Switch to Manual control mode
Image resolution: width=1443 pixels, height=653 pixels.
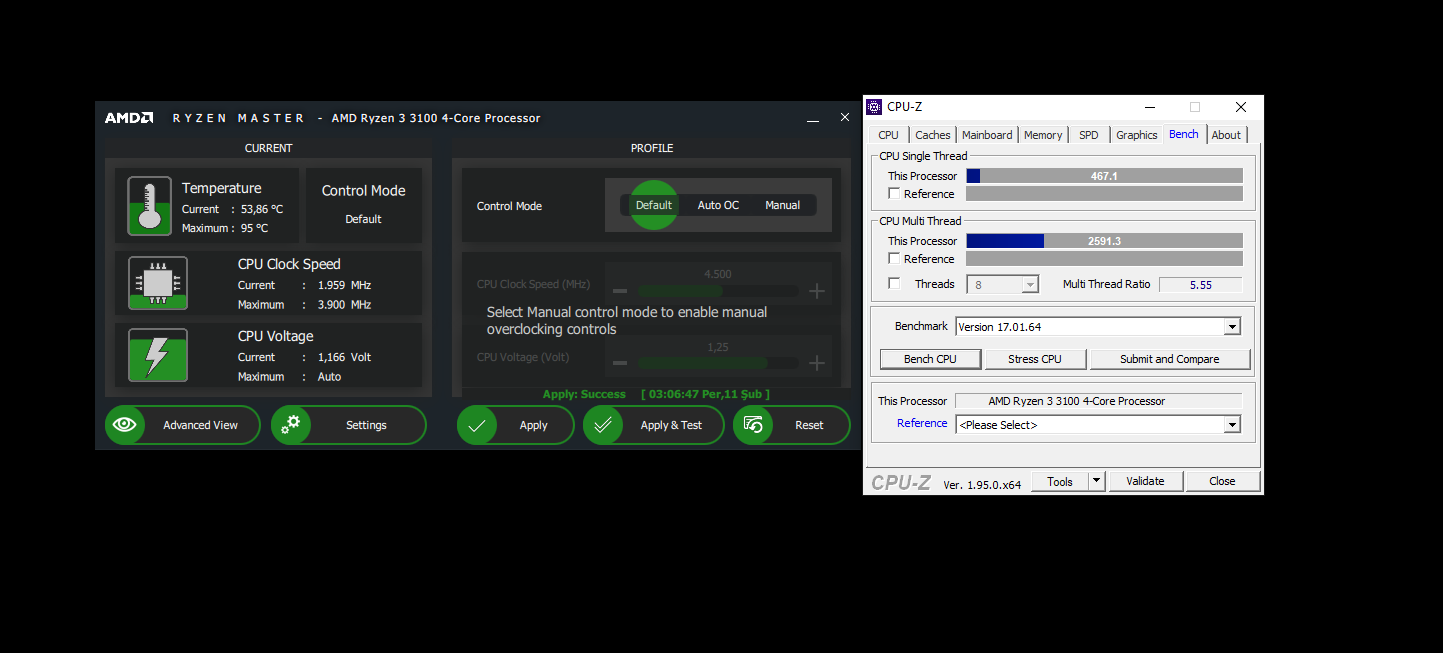pos(782,205)
